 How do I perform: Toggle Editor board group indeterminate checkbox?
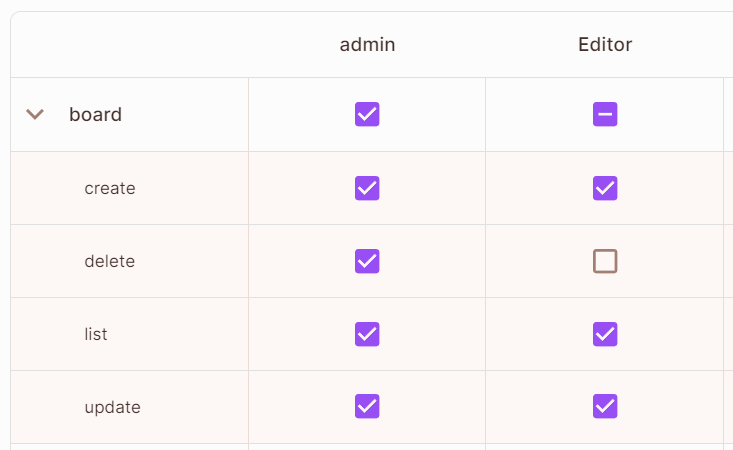tap(605, 115)
